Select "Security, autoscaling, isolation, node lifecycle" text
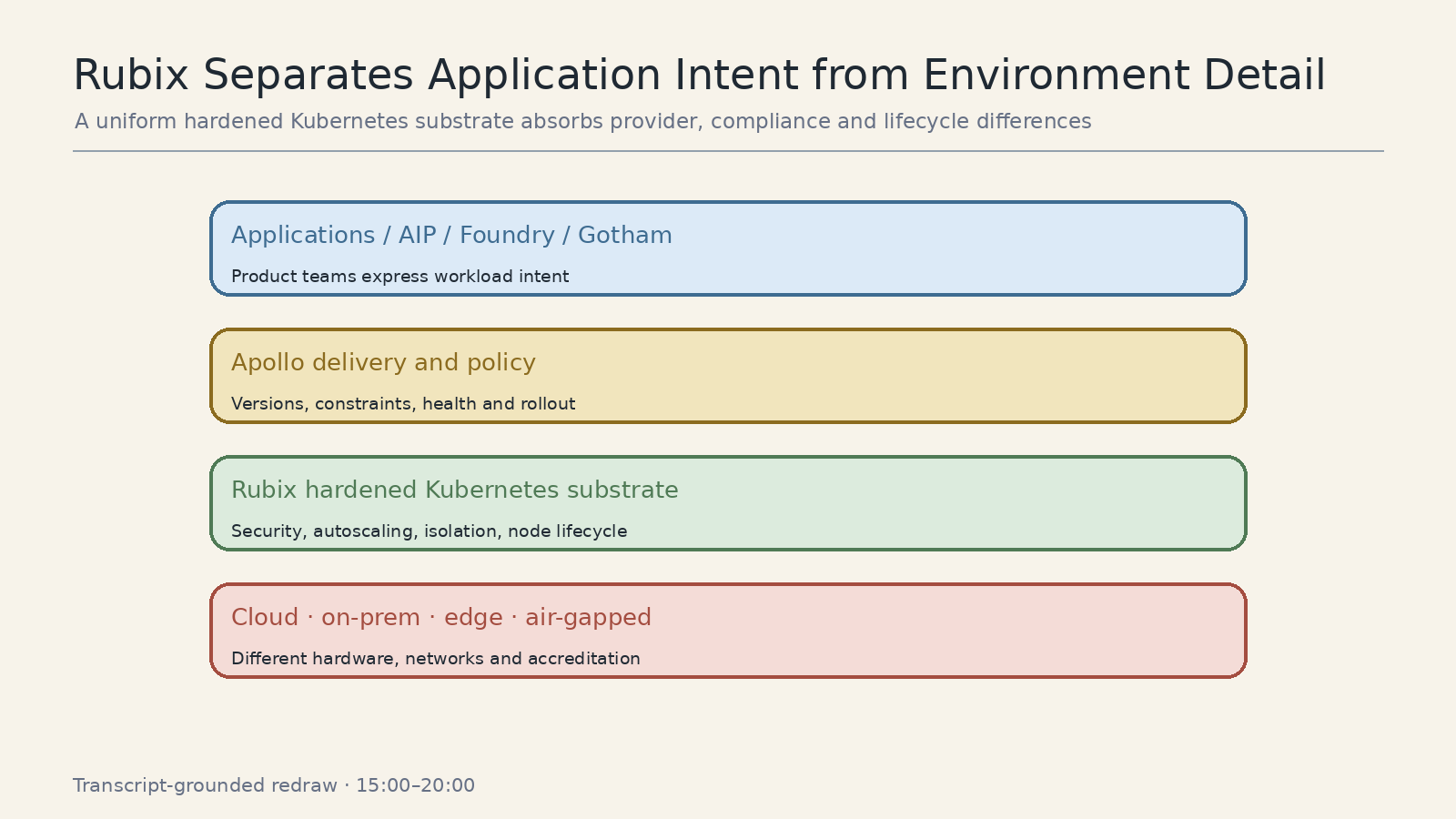The height and width of the screenshot is (819, 1456). 429,531
